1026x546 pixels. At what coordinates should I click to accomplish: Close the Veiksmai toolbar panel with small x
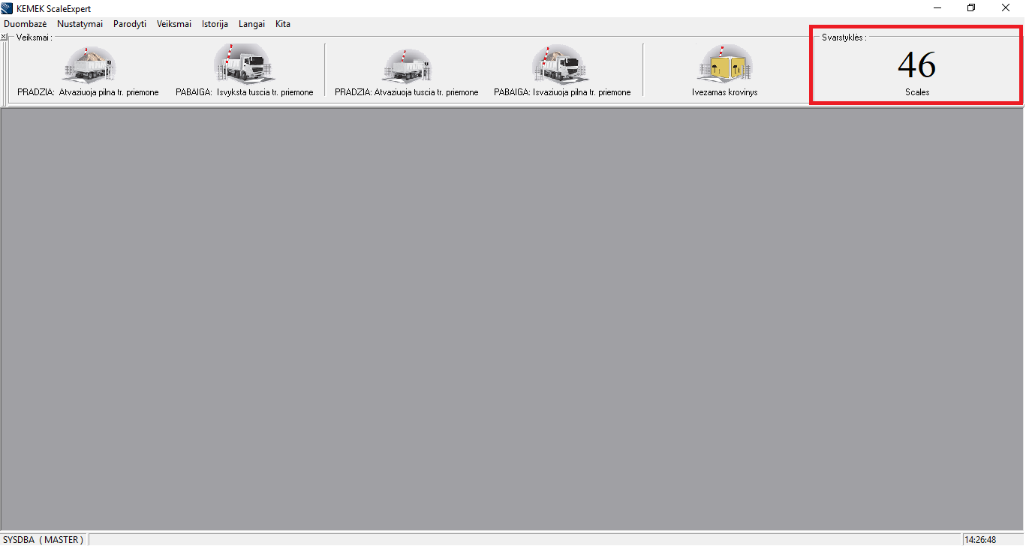(4, 37)
